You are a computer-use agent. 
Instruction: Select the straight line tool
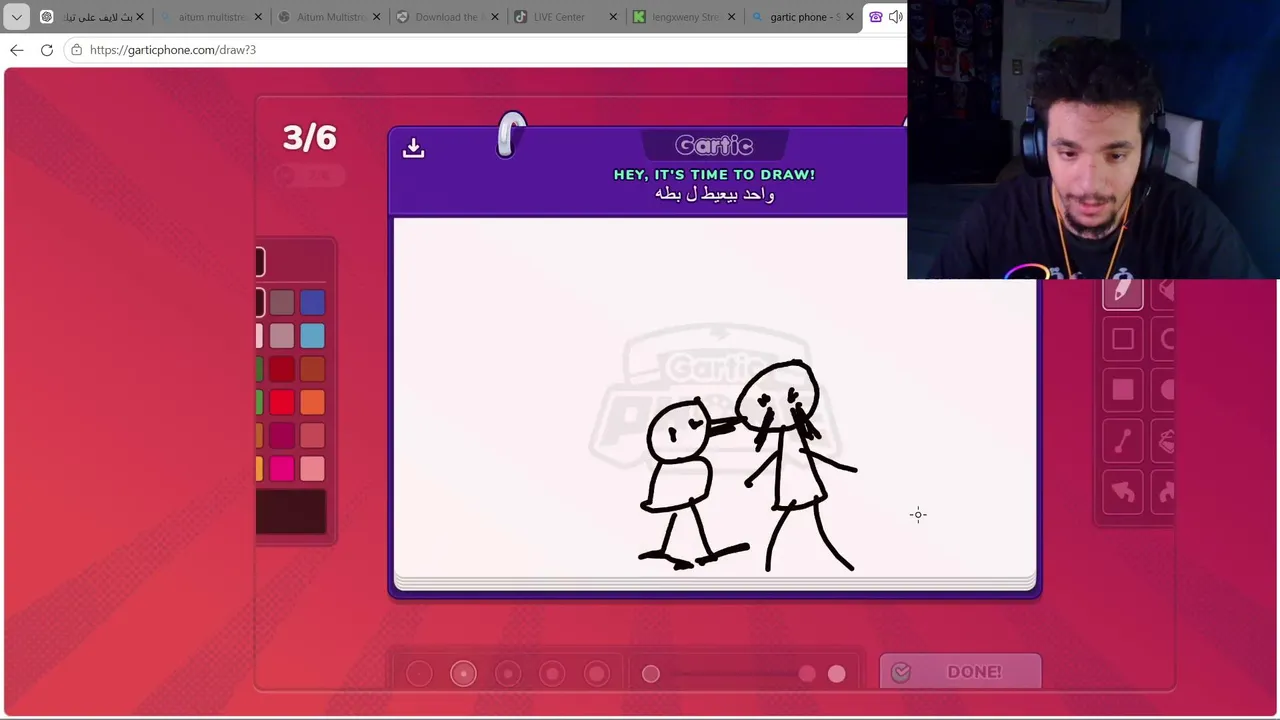[1122, 441]
